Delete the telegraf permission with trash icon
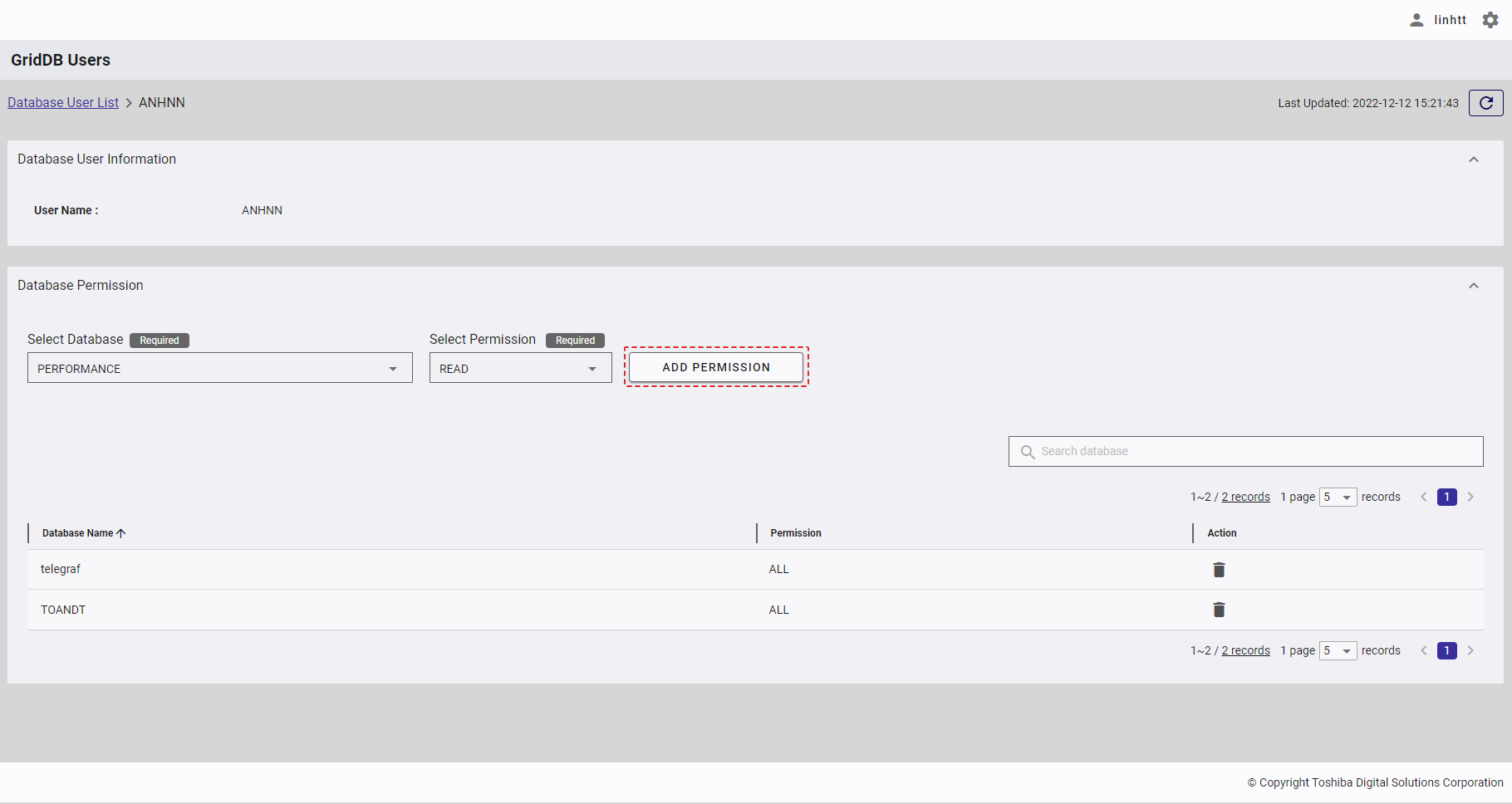The width and height of the screenshot is (1512, 804). (x=1219, y=570)
